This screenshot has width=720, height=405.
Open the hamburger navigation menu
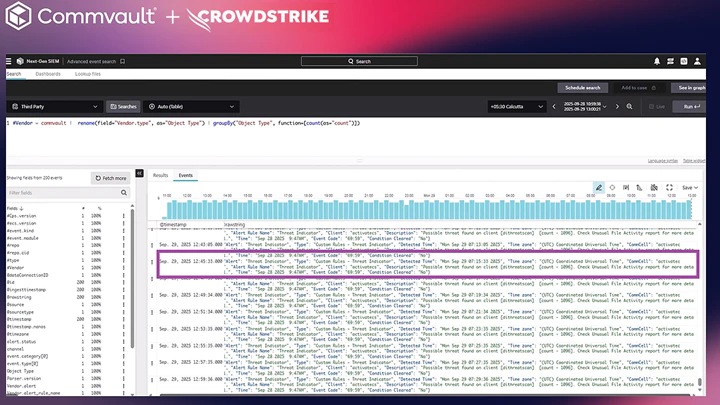click(9, 61)
